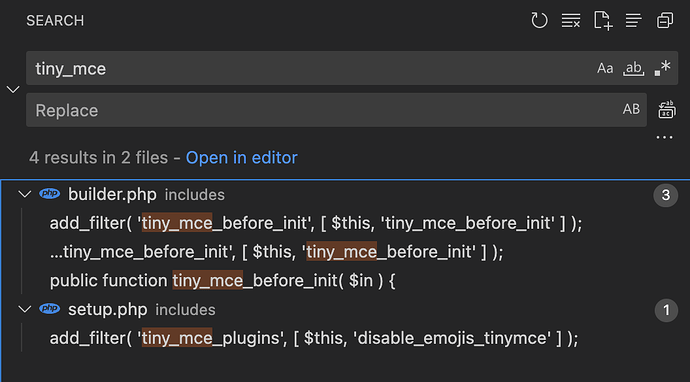Refresh the search results
This screenshot has width=690, height=382.
click(539, 20)
